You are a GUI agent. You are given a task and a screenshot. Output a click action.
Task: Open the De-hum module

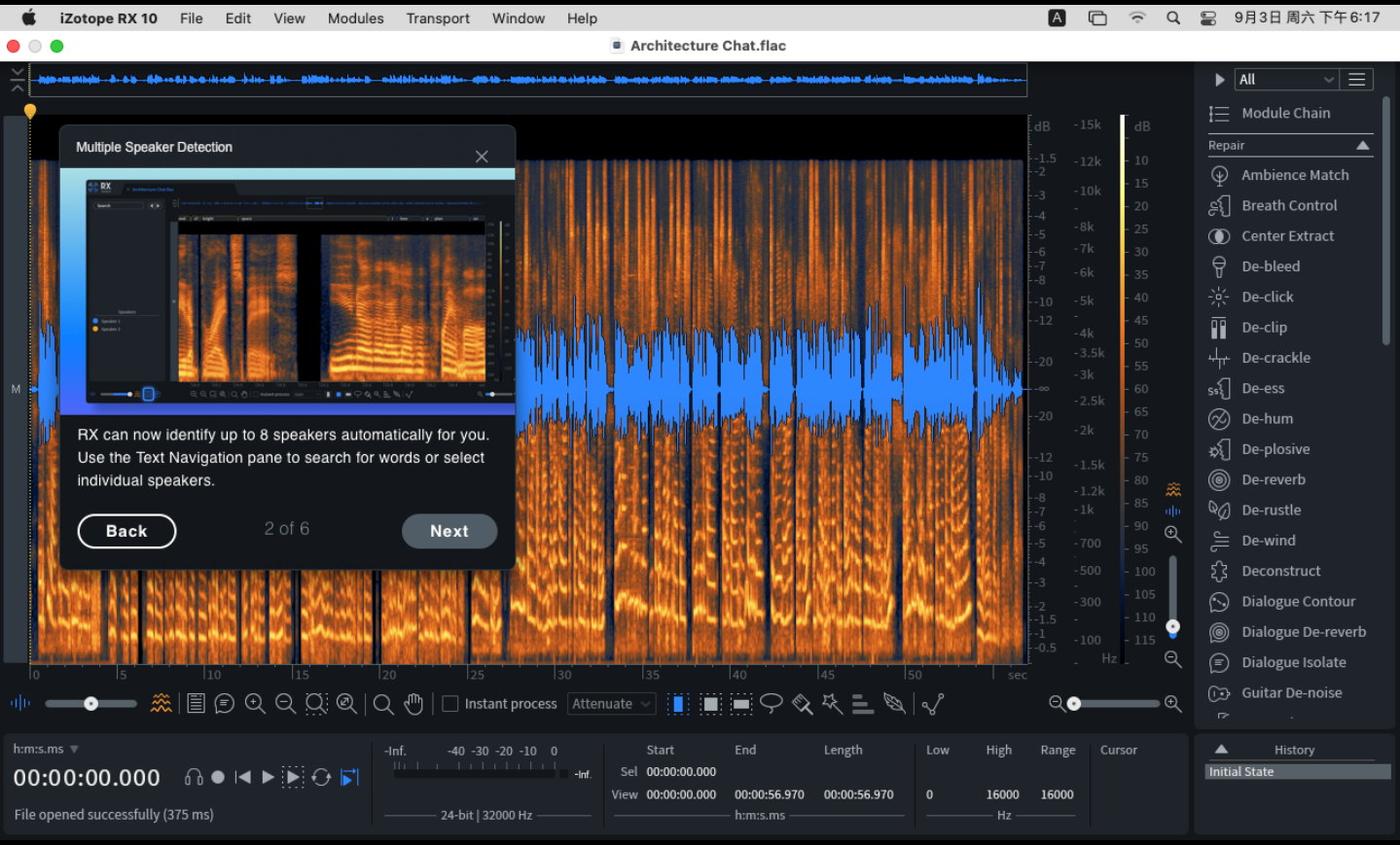pos(1290,419)
